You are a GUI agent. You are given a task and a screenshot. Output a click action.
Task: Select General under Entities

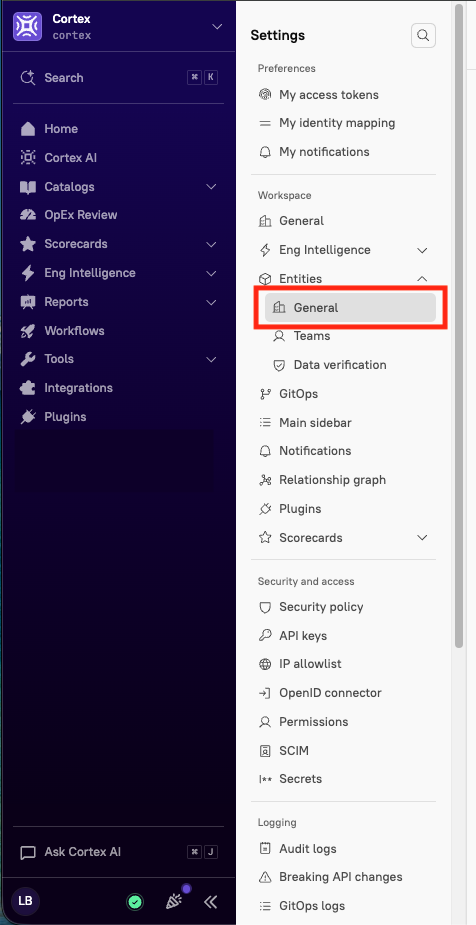tap(350, 307)
